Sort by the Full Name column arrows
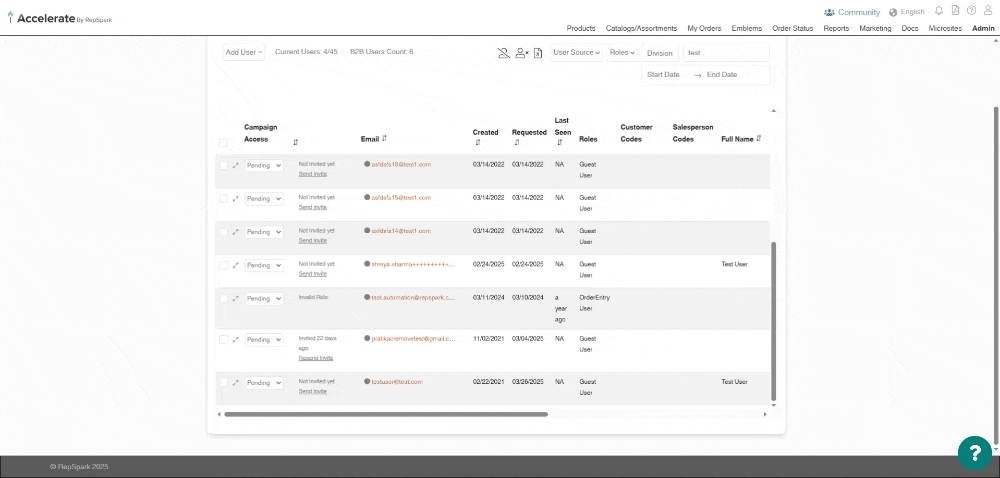Viewport: 1000px width, 478px height. point(759,138)
